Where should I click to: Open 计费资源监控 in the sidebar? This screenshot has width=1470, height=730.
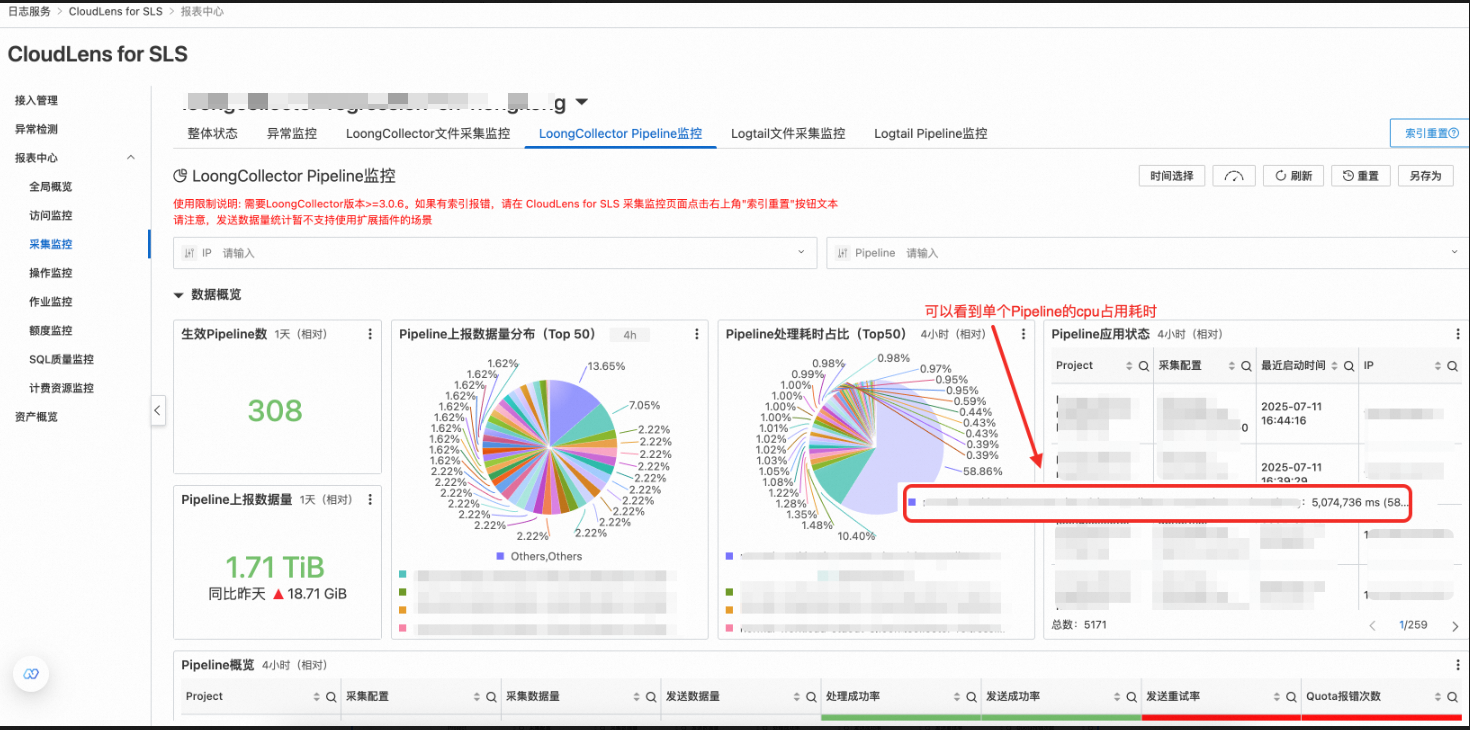coord(61,388)
